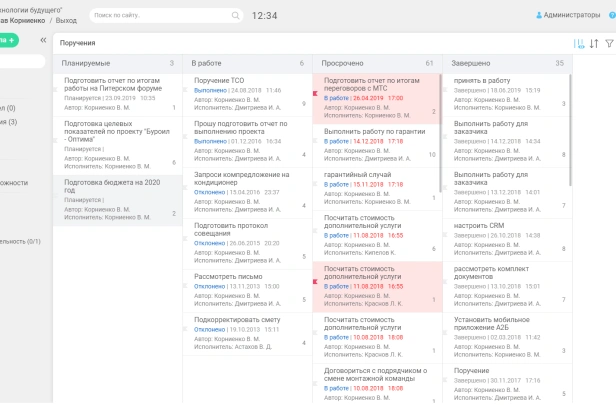
Task: Open the Поручения section title
Action: pyautogui.click(x=78, y=44)
